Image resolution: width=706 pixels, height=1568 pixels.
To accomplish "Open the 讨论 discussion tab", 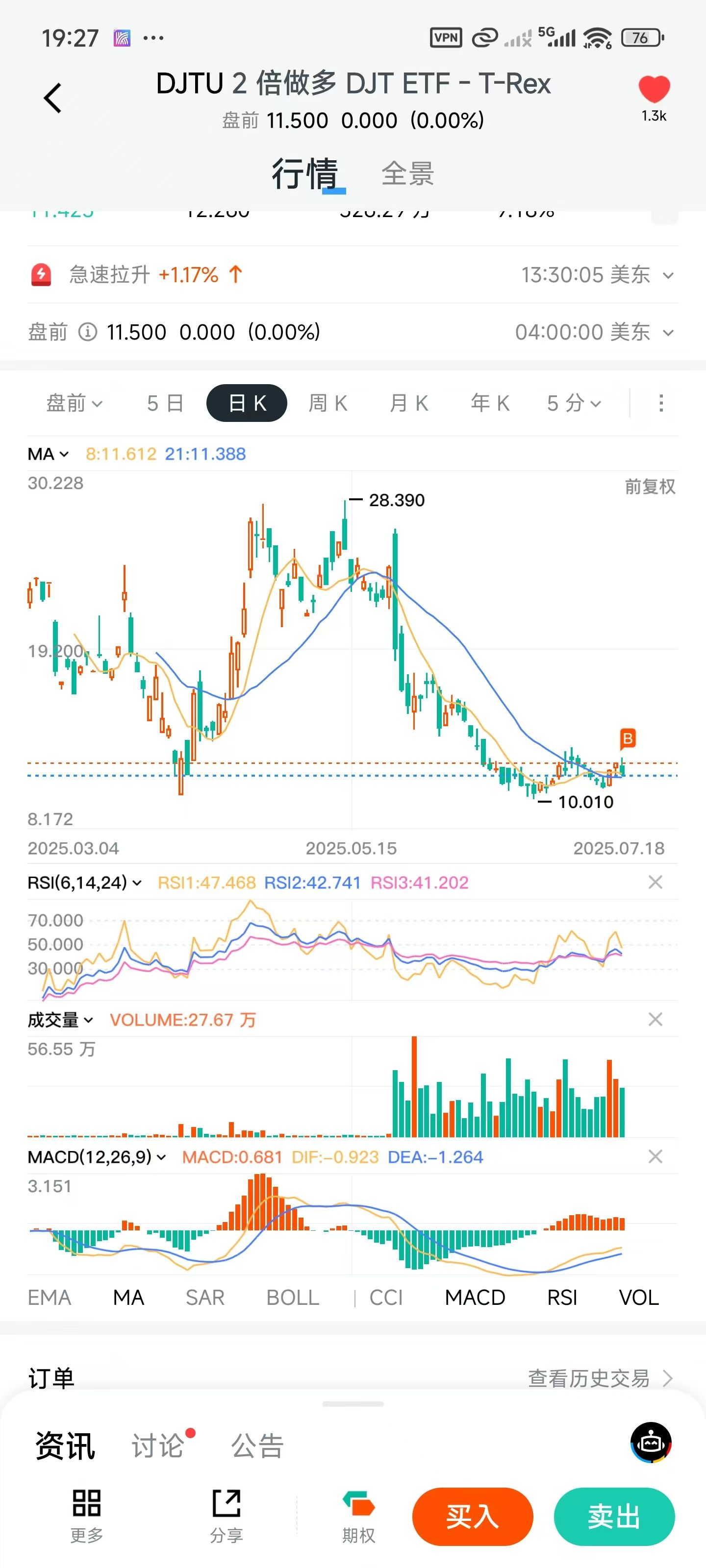I will (x=158, y=1445).
